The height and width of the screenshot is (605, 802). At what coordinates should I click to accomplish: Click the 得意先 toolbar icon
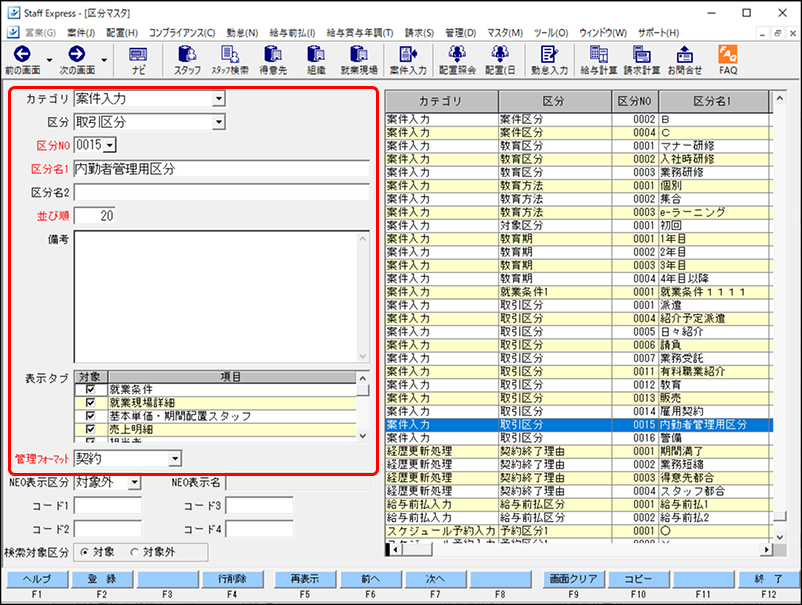point(272,60)
